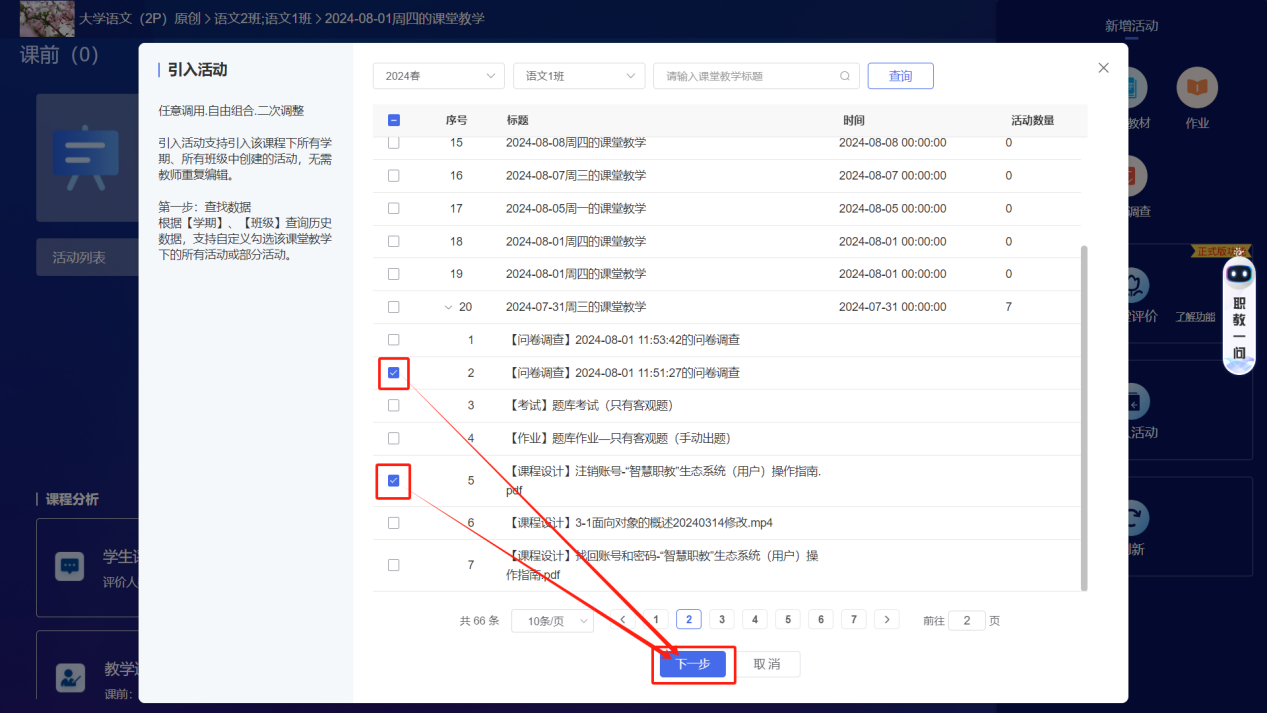This screenshot has height=713, width=1267.
Task: Check the 题库考试 exam activity checkbox
Action: pyautogui.click(x=393, y=406)
